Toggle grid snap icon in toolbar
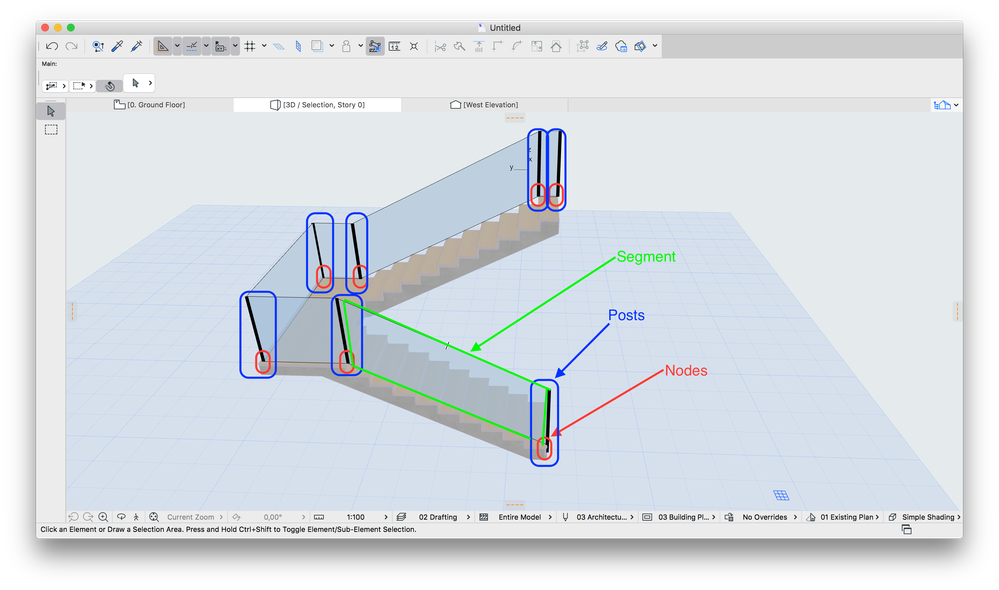Viewport: 999px width, 590px height. [x=250, y=46]
